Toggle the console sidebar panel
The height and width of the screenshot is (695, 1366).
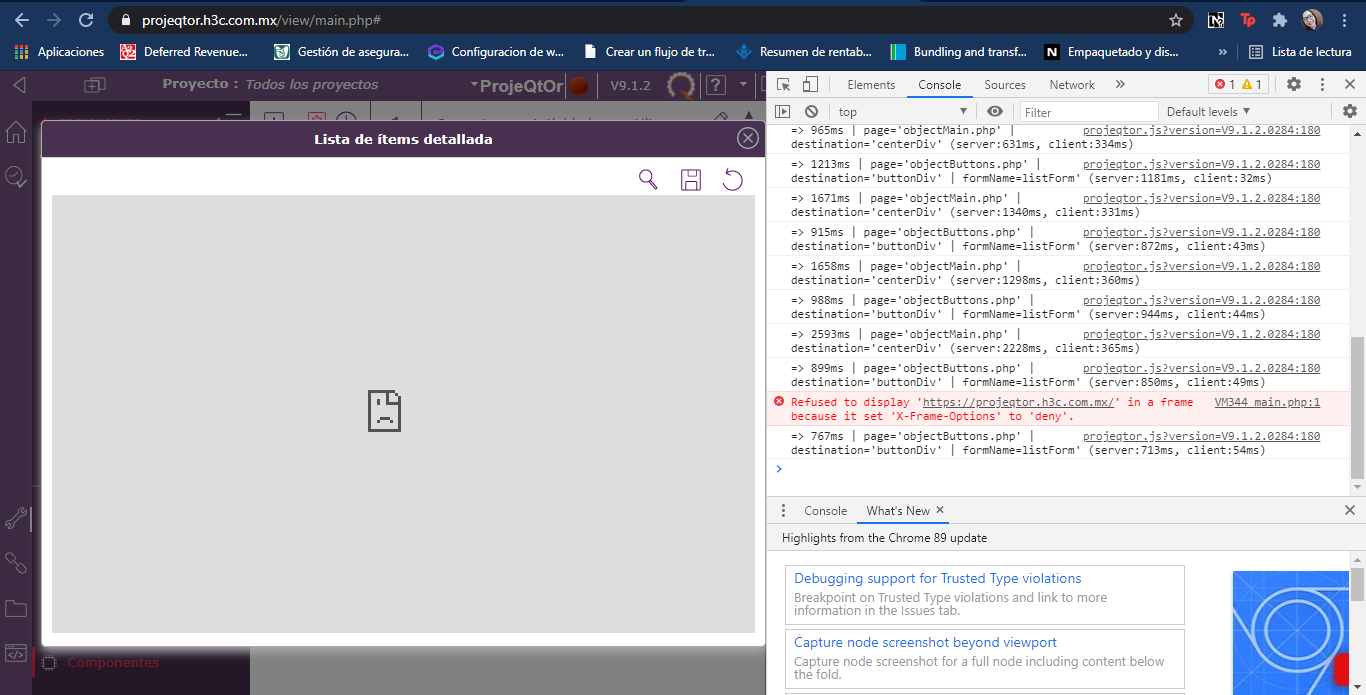[783, 112]
